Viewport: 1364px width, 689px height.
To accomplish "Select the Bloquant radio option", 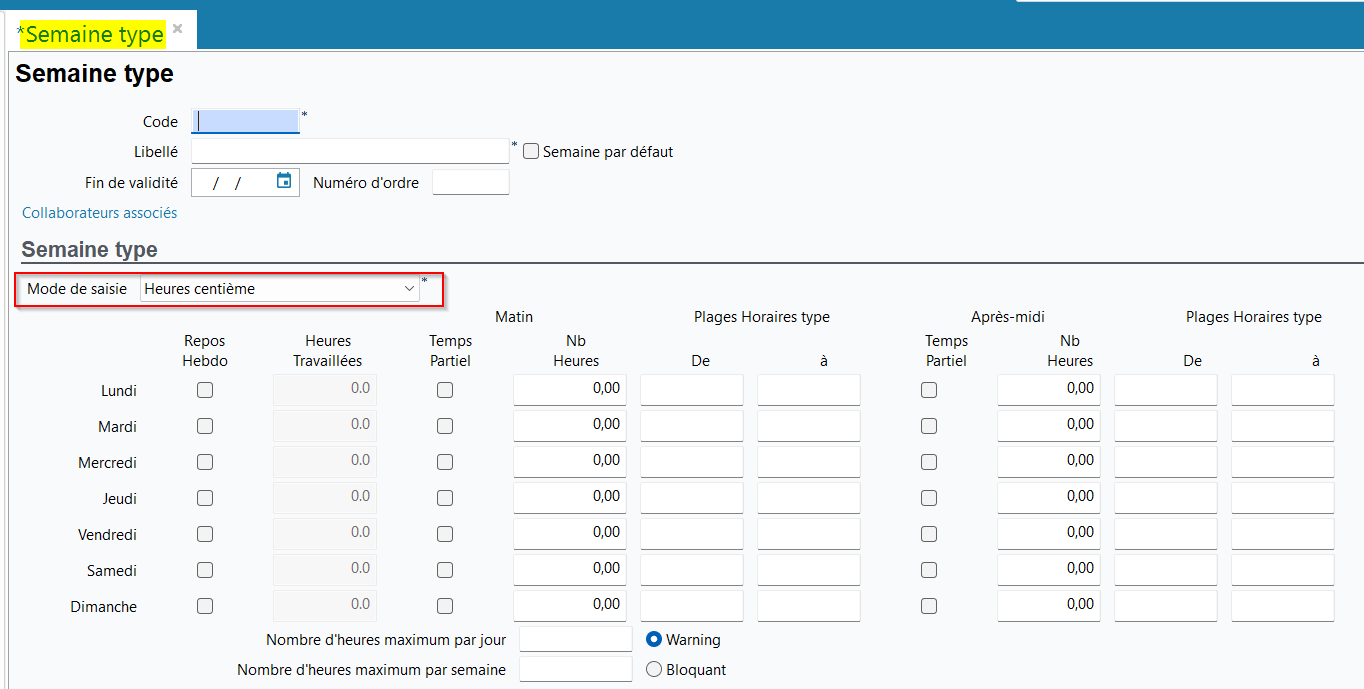I will point(654,670).
